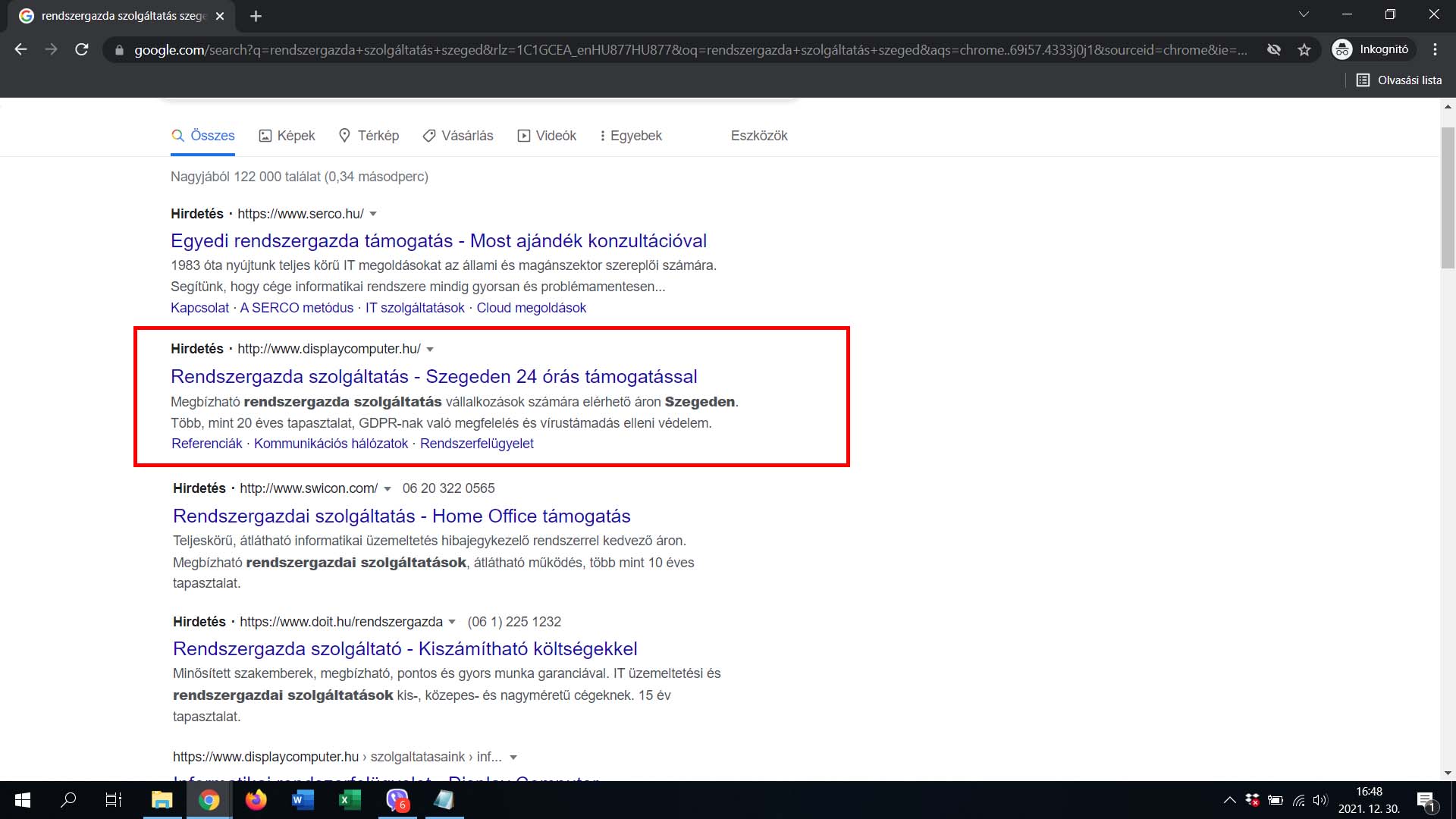Open Windows taskbar search
Viewport: 1456px width, 819px height.
coord(68,800)
